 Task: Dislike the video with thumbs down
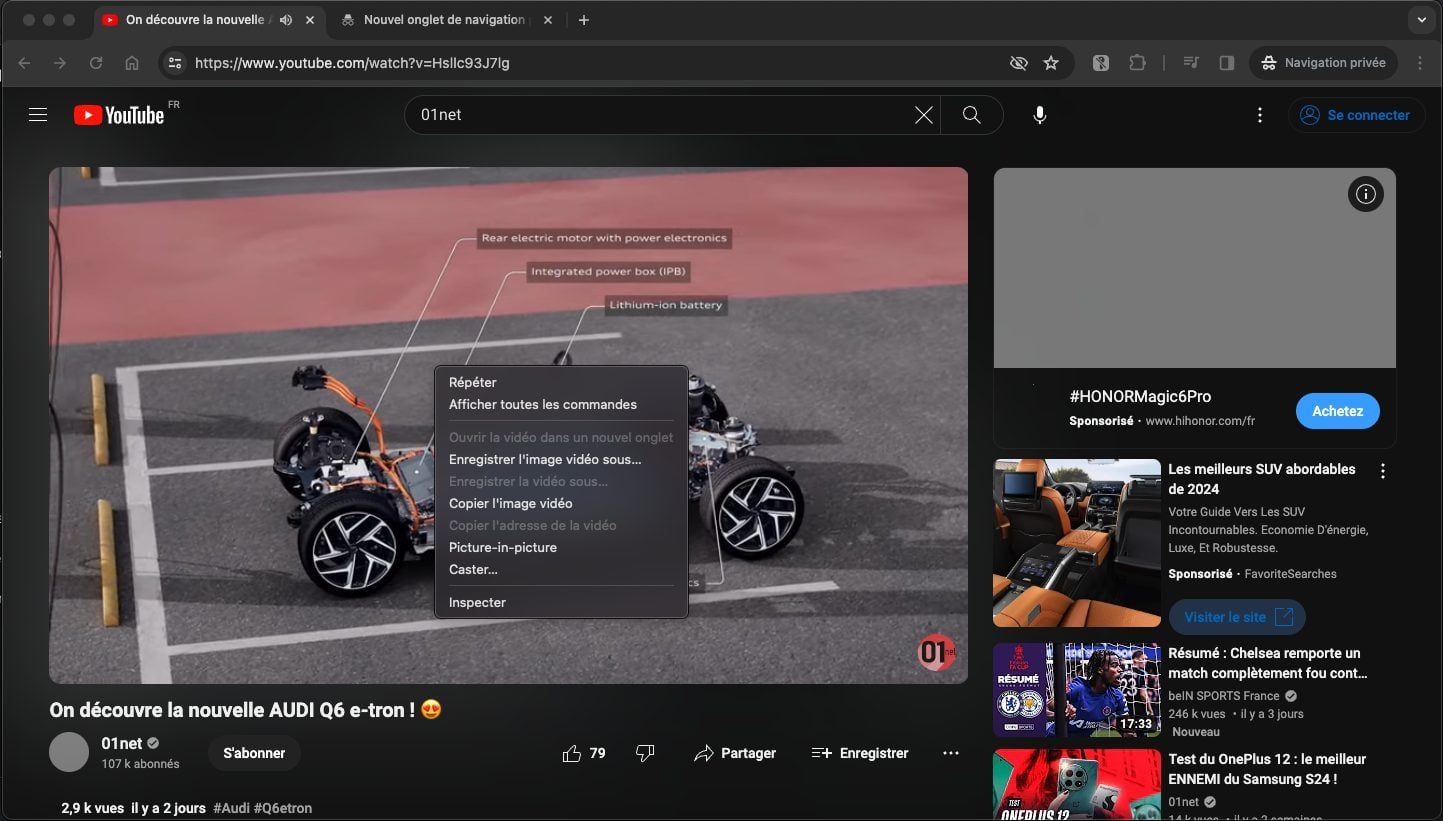click(646, 753)
